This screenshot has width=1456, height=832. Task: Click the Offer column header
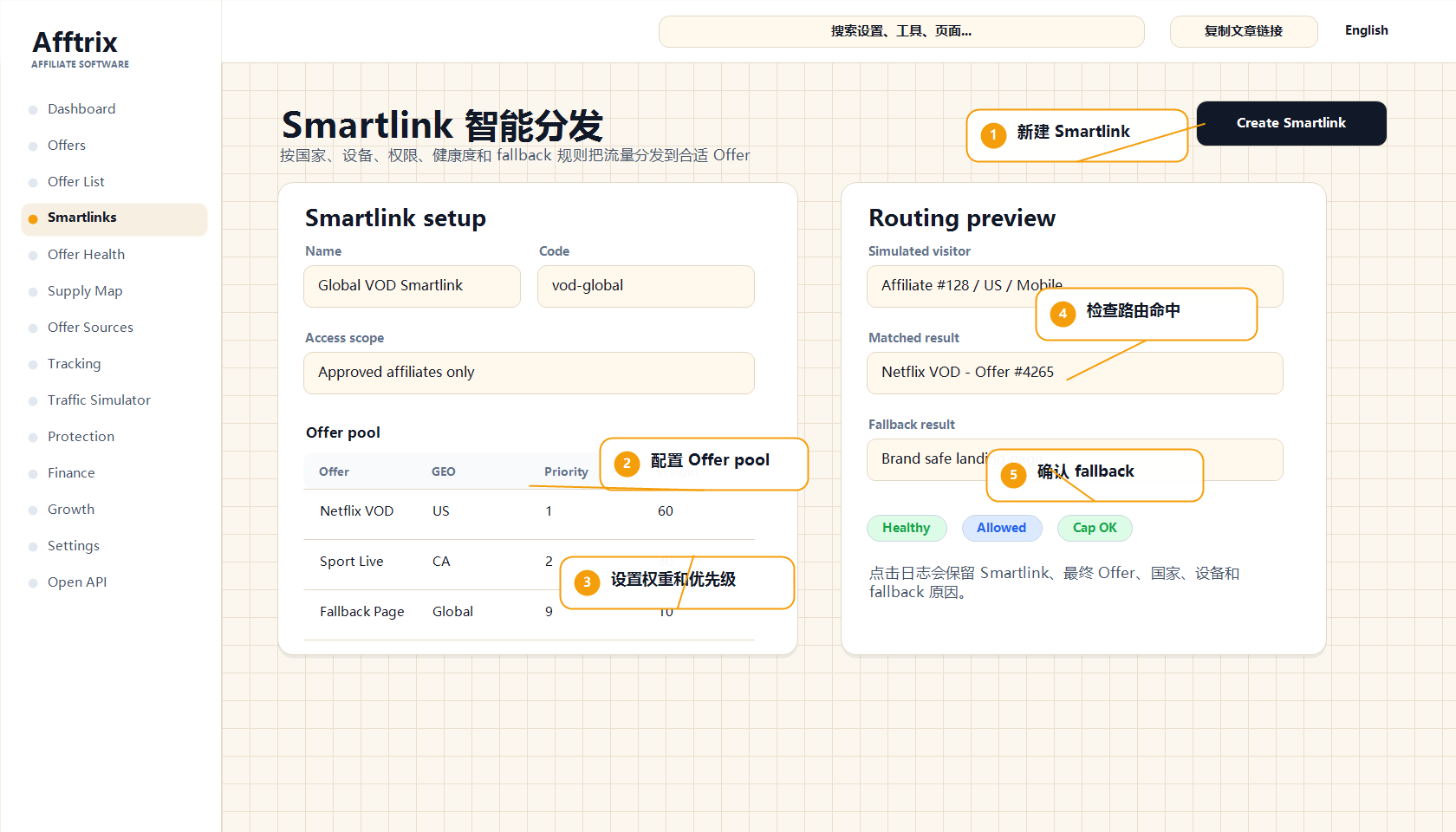(x=334, y=472)
